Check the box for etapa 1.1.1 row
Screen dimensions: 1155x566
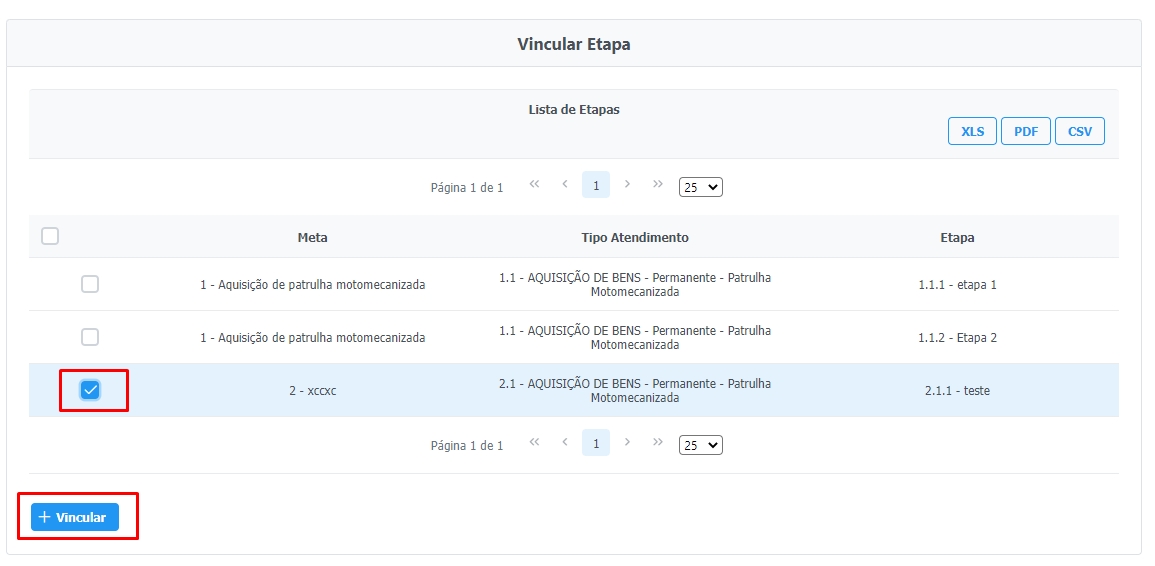pos(90,284)
